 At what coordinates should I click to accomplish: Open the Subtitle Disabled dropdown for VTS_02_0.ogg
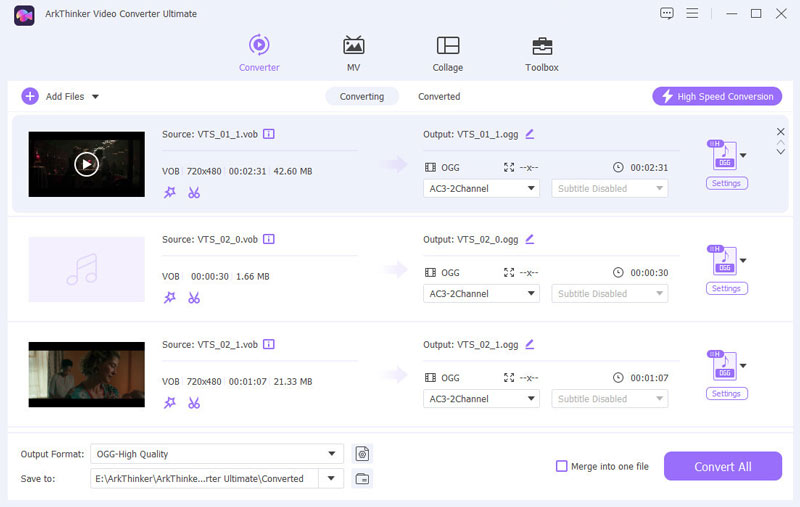(x=610, y=293)
